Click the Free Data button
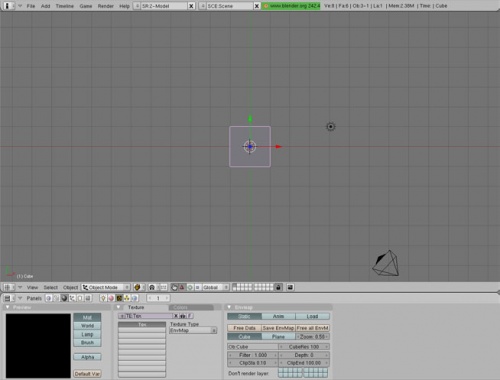This screenshot has width=500, height=380. 244,328
